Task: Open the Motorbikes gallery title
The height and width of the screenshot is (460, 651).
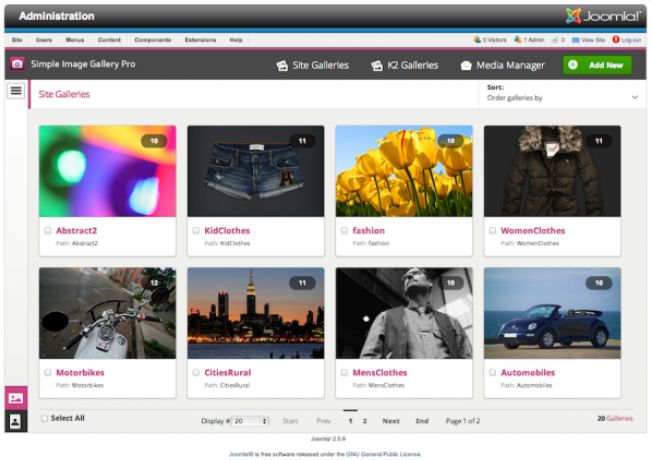Action: (80, 372)
